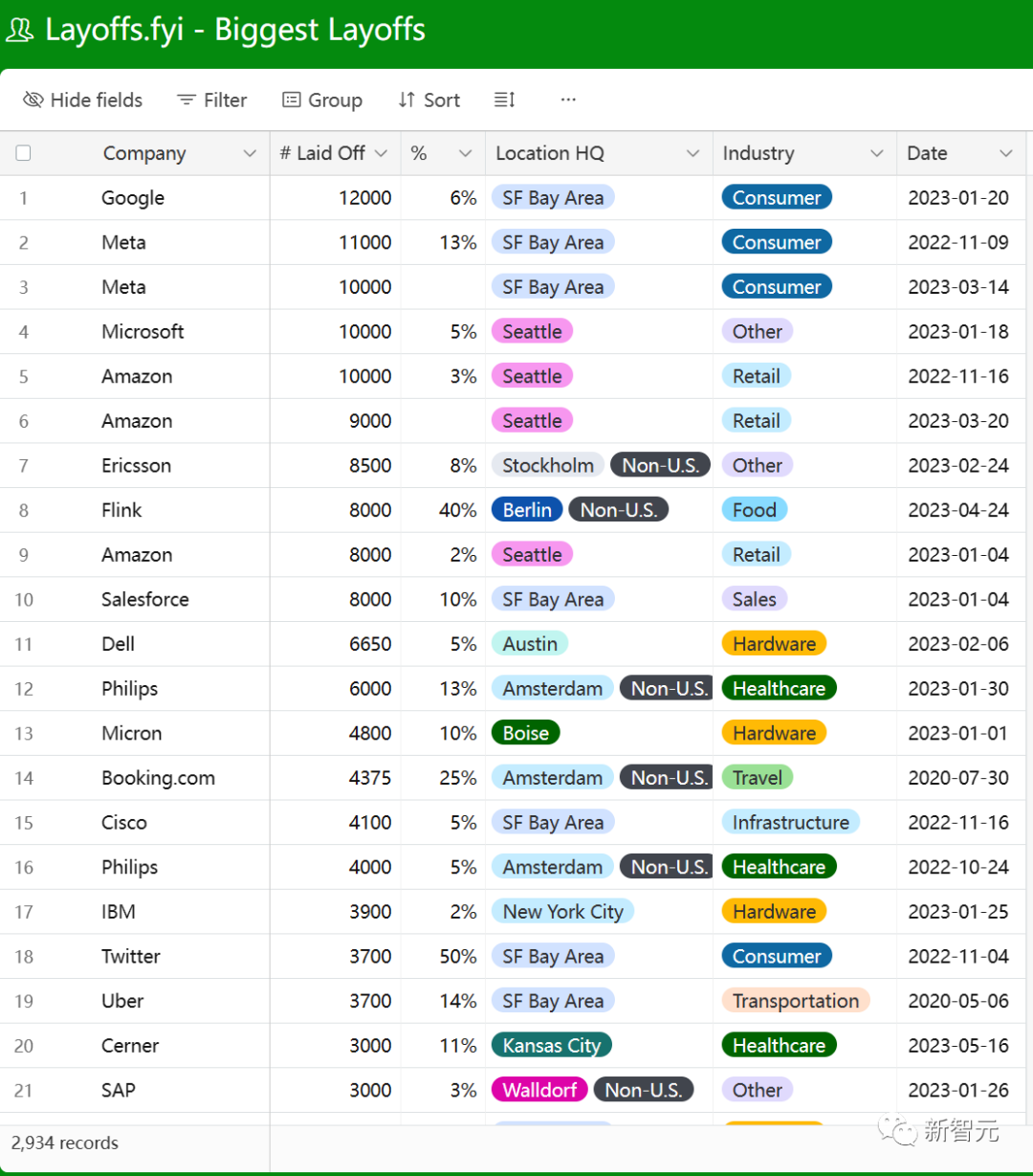Click the Group list icon
1033x1176 pixels.
coord(292,100)
